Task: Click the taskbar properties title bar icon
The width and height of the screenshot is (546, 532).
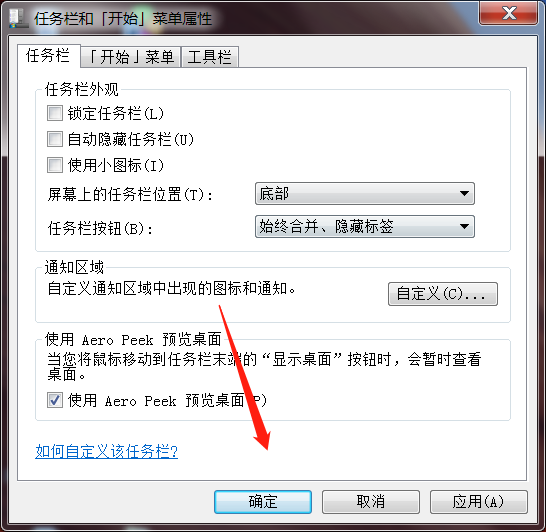Action: (18, 18)
